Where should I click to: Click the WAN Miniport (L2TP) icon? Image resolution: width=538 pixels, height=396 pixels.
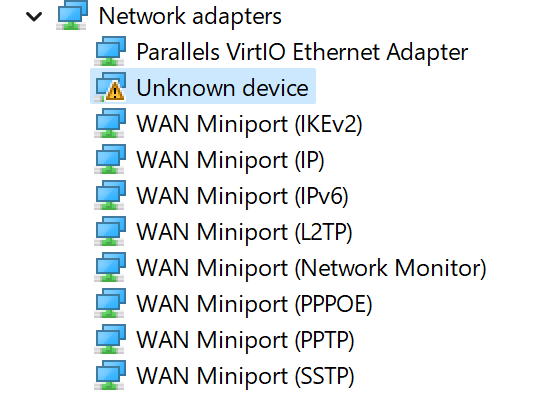point(110,231)
